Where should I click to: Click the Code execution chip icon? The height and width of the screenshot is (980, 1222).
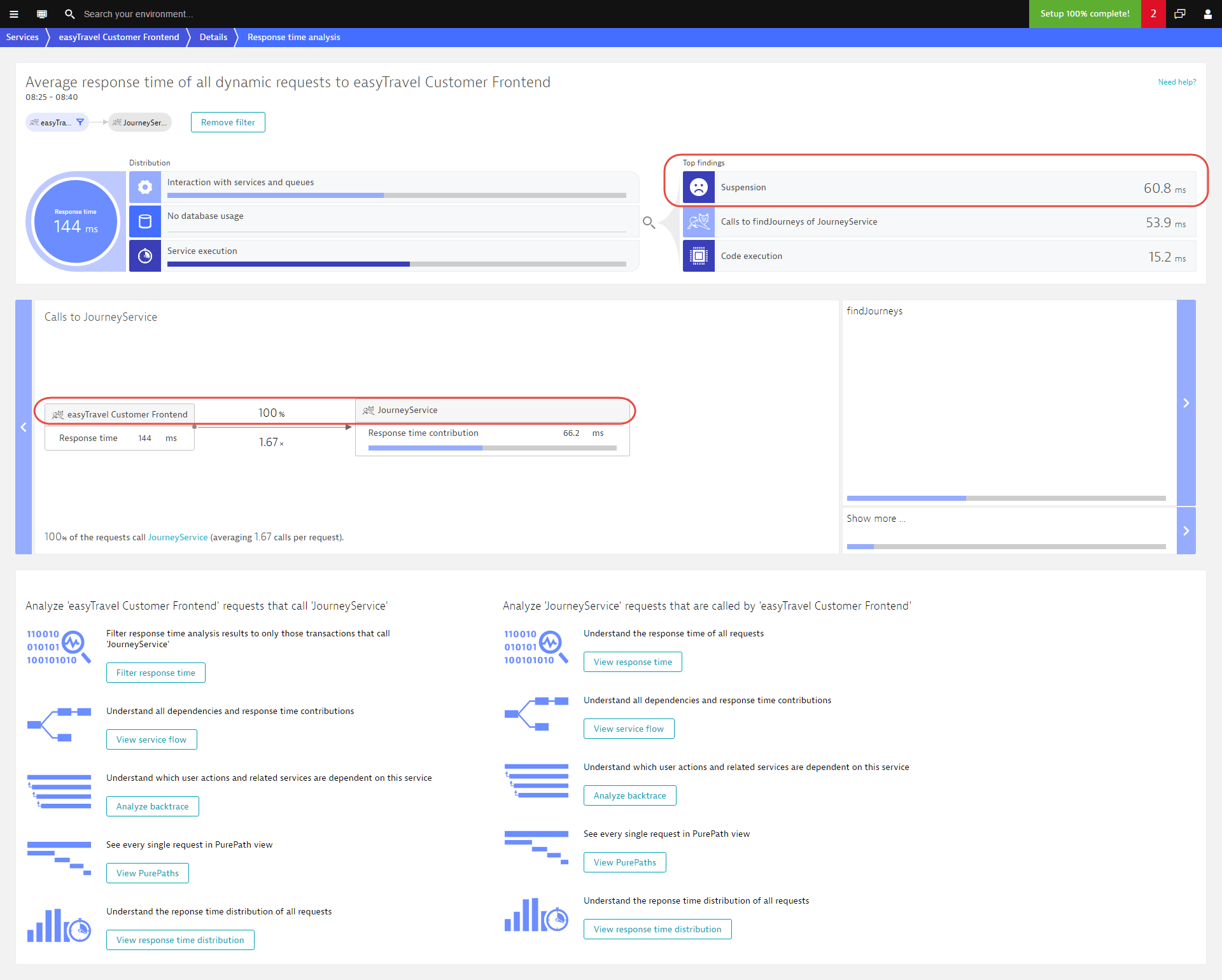(x=699, y=256)
